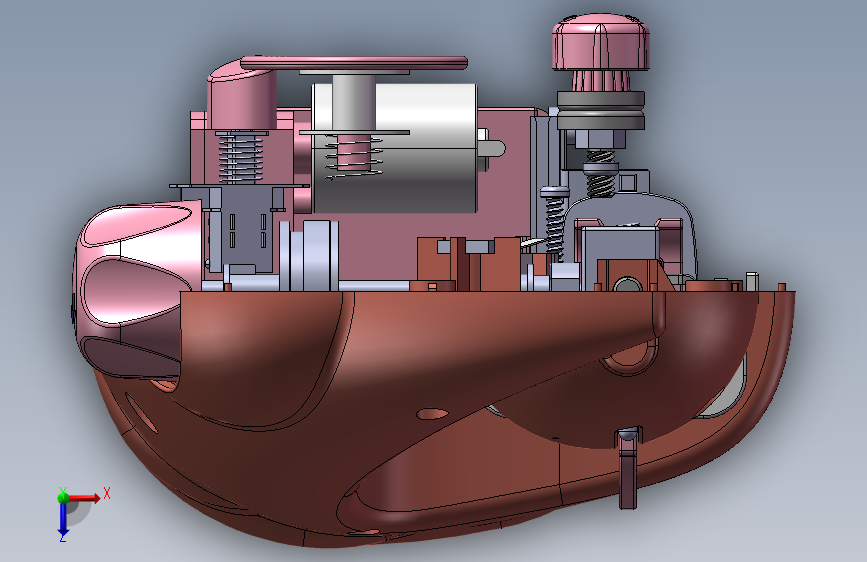Select the dark gray grooved pulley under knob

(x=600, y=111)
